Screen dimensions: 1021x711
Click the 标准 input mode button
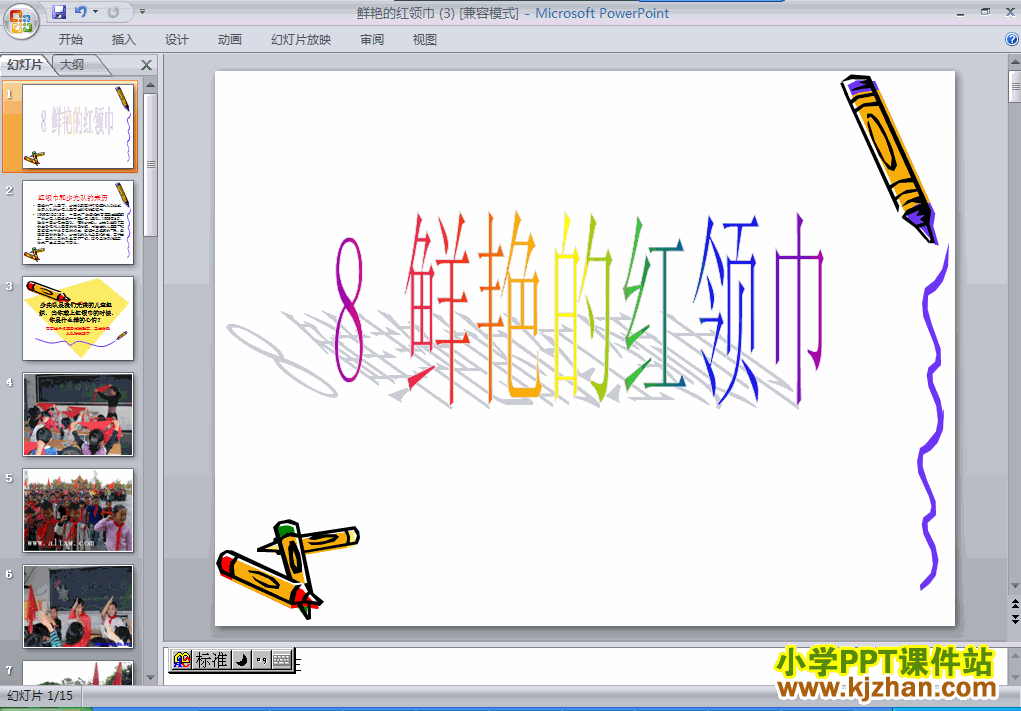pyautogui.click(x=212, y=660)
